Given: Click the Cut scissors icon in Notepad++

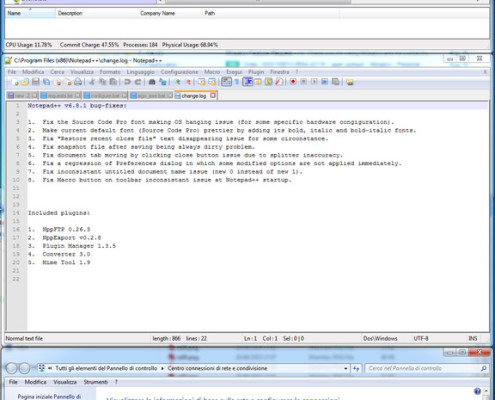Looking at the screenshot, I should [x=92, y=82].
